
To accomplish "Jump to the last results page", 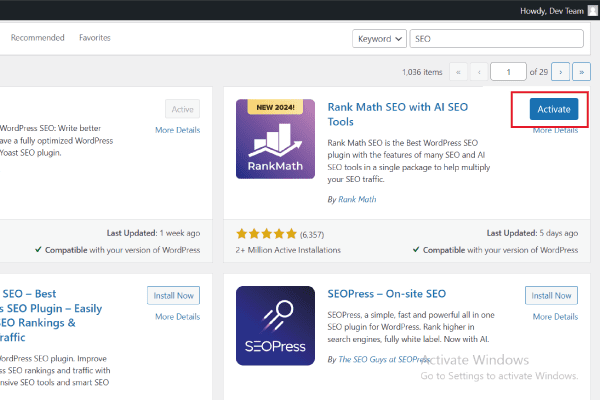I will (x=581, y=72).
